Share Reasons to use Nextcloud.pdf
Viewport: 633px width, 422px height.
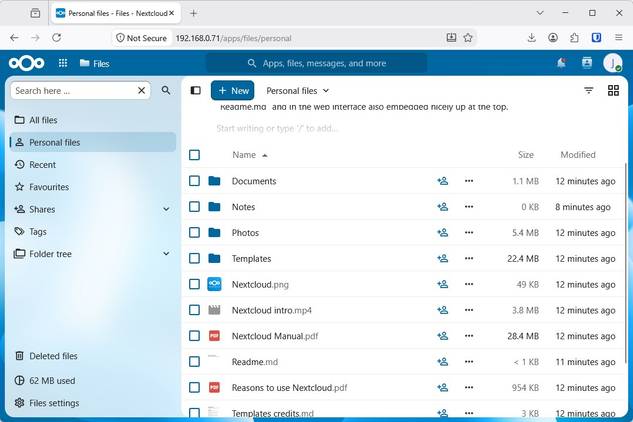443,388
